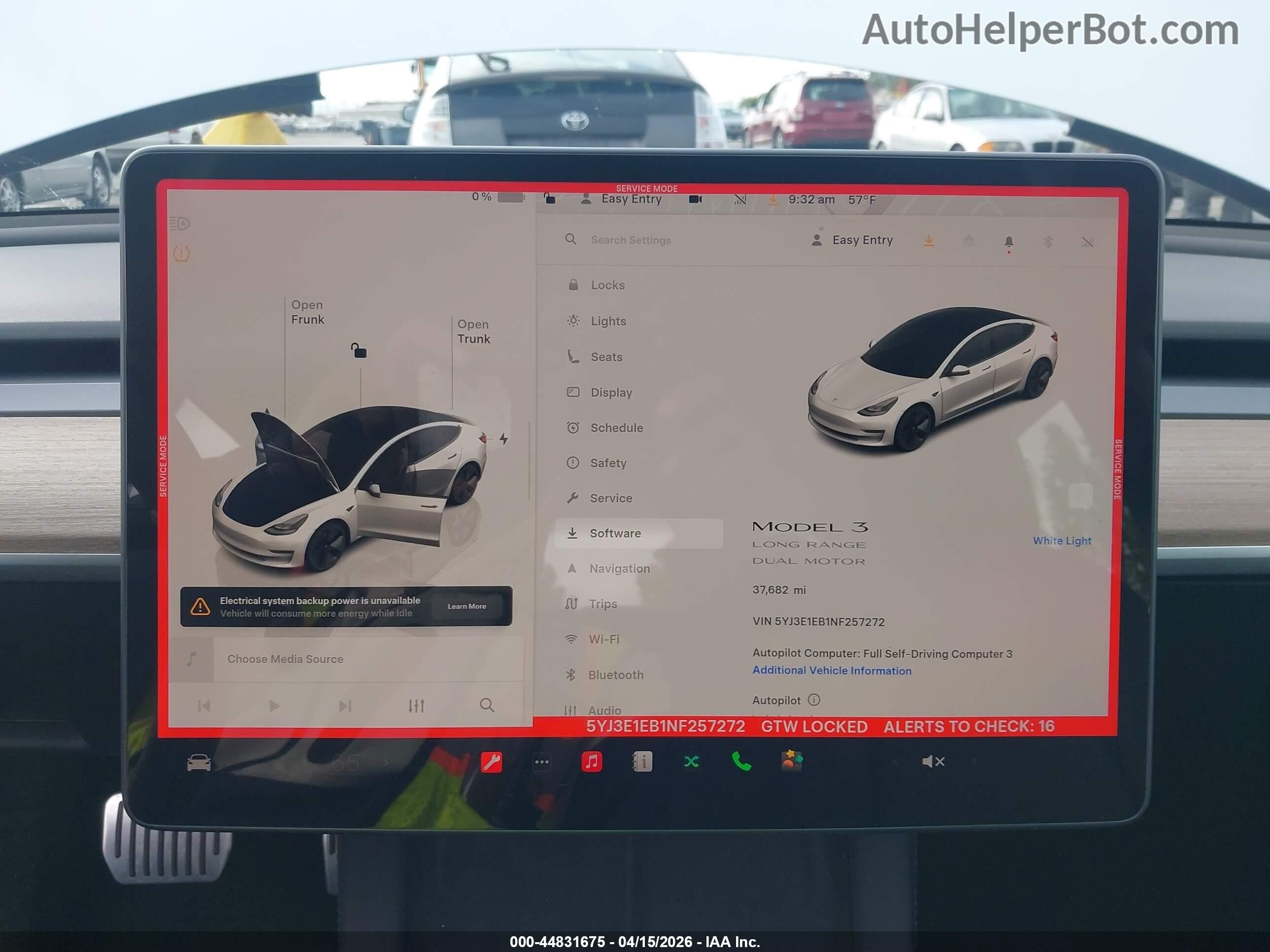
Task: Tap the Bluetooth icon in the settings header
Action: coord(1048,241)
